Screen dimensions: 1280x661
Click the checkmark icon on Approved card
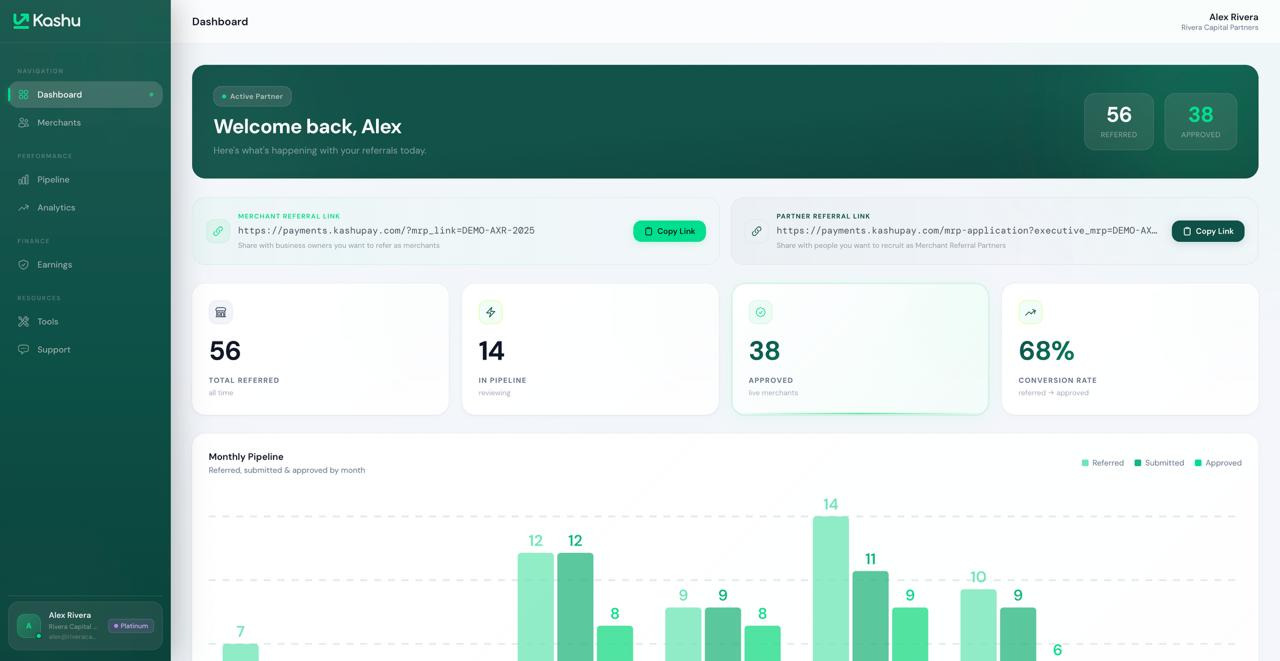(761, 312)
